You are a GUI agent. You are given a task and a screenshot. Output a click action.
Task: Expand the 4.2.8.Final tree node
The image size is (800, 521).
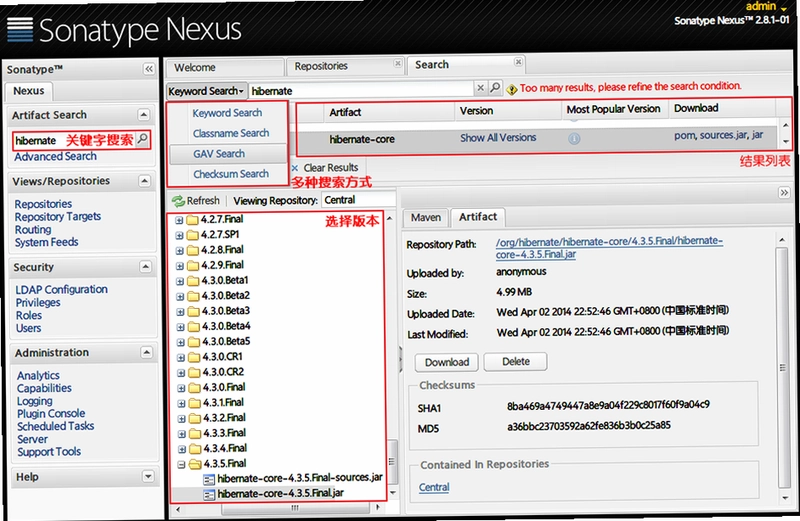(x=179, y=251)
